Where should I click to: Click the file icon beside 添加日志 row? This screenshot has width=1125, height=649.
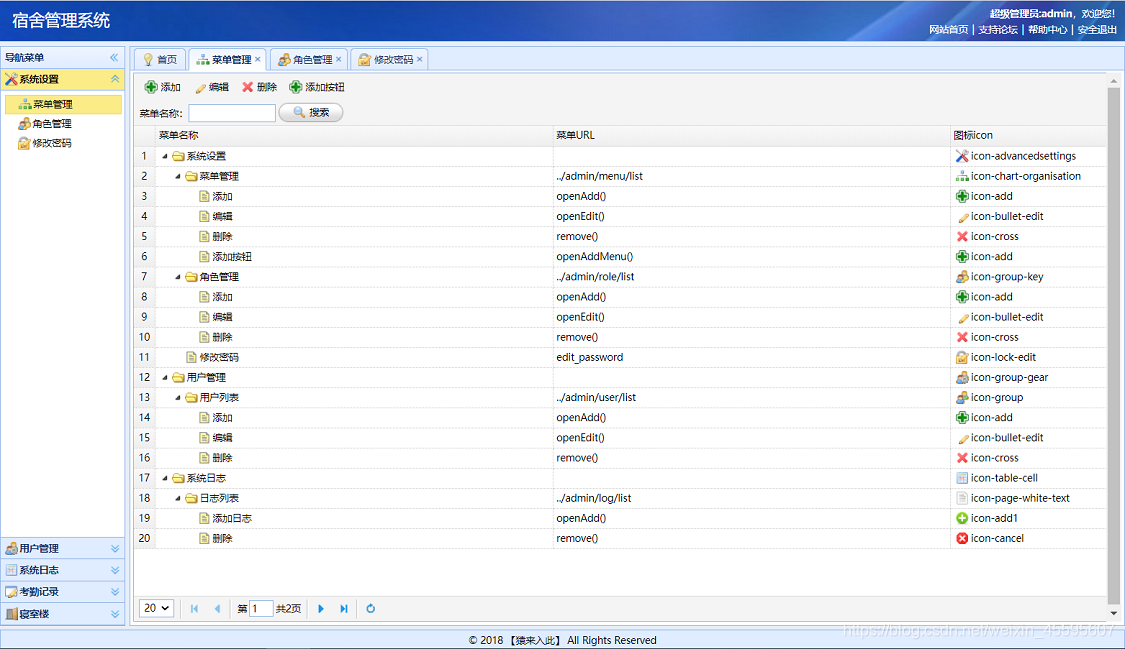click(204, 518)
